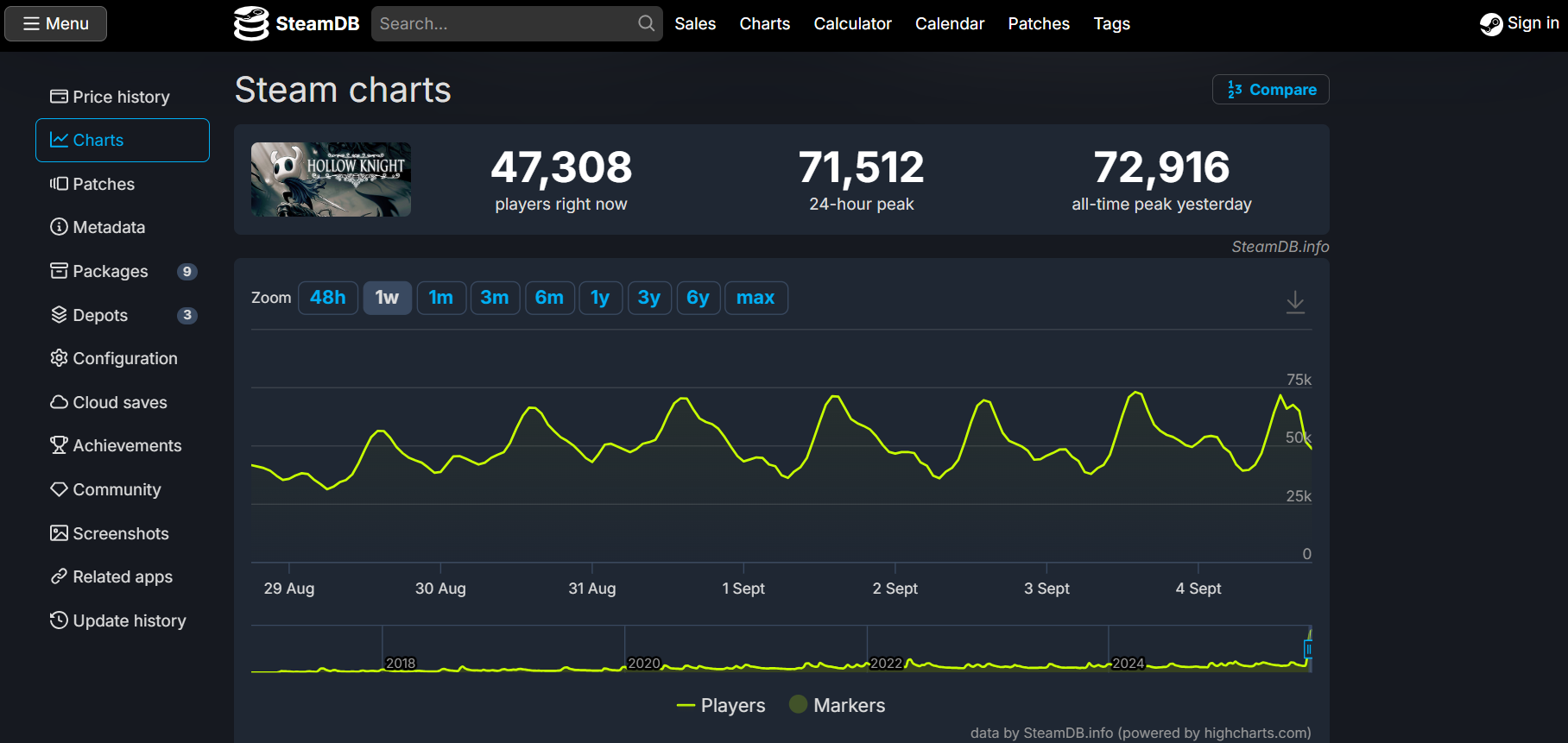
Task: Open Achievements in the sidebar
Action: (x=122, y=445)
